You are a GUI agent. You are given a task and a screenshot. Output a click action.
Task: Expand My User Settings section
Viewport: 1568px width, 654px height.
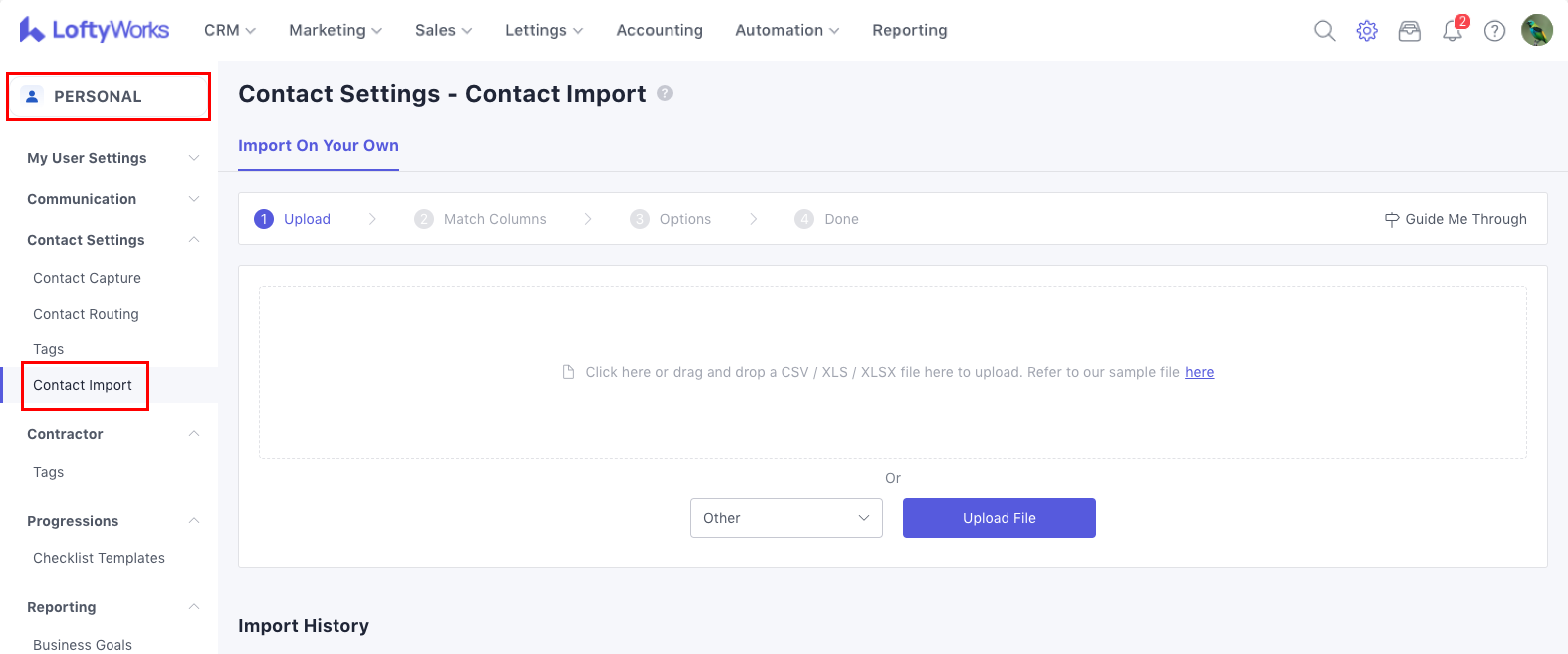(112, 158)
